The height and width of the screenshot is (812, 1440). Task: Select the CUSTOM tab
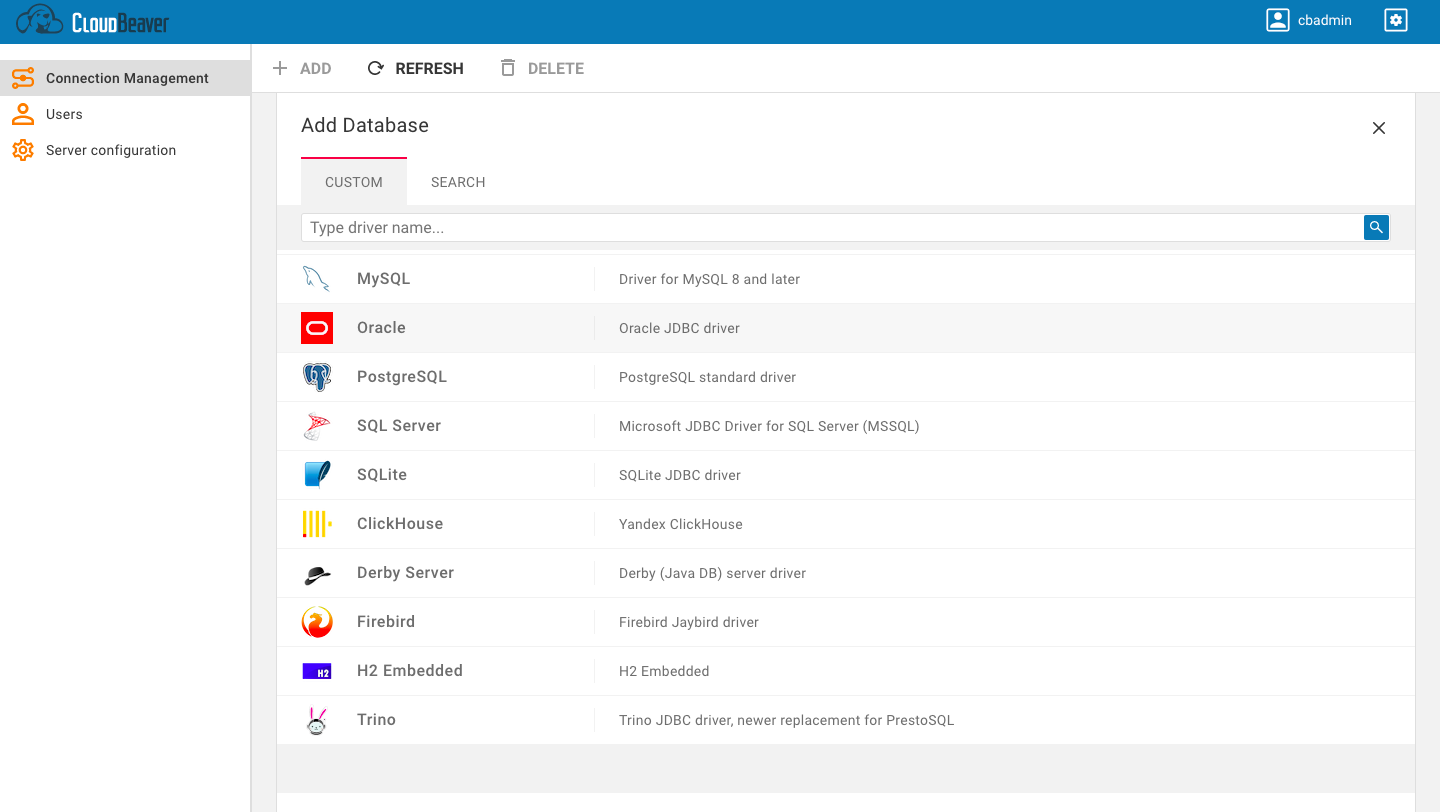tap(353, 182)
